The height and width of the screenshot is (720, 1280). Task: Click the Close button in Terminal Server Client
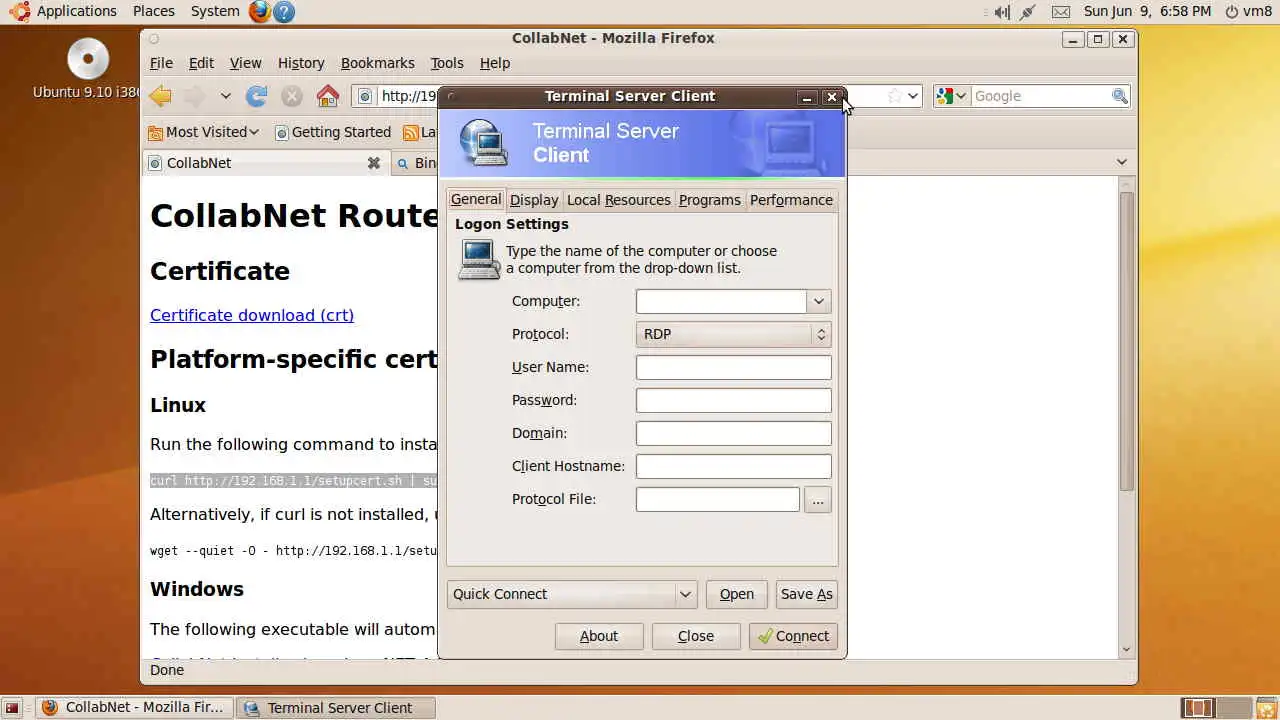[696, 636]
